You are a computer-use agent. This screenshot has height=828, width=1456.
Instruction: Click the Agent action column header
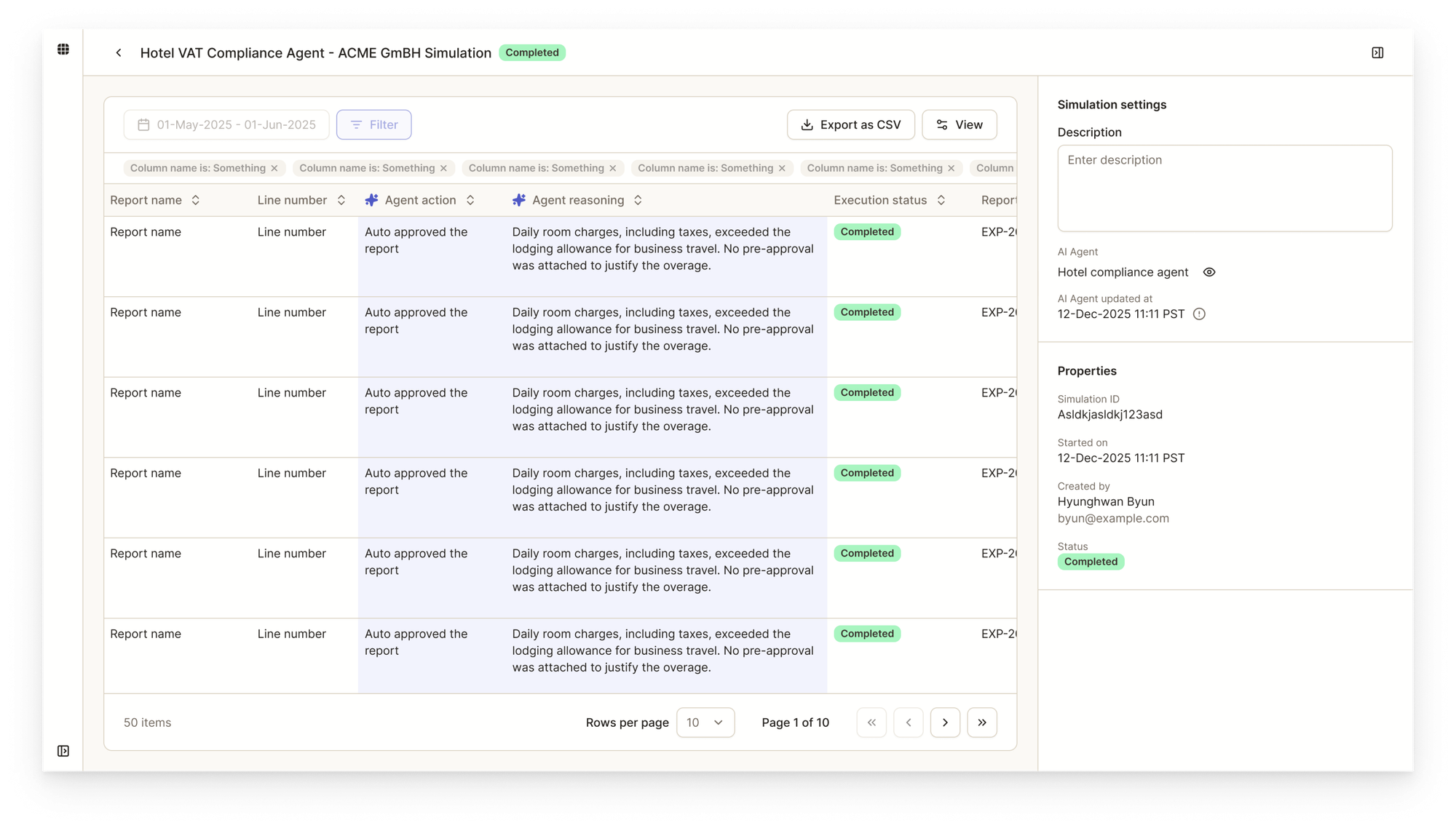(x=420, y=200)
